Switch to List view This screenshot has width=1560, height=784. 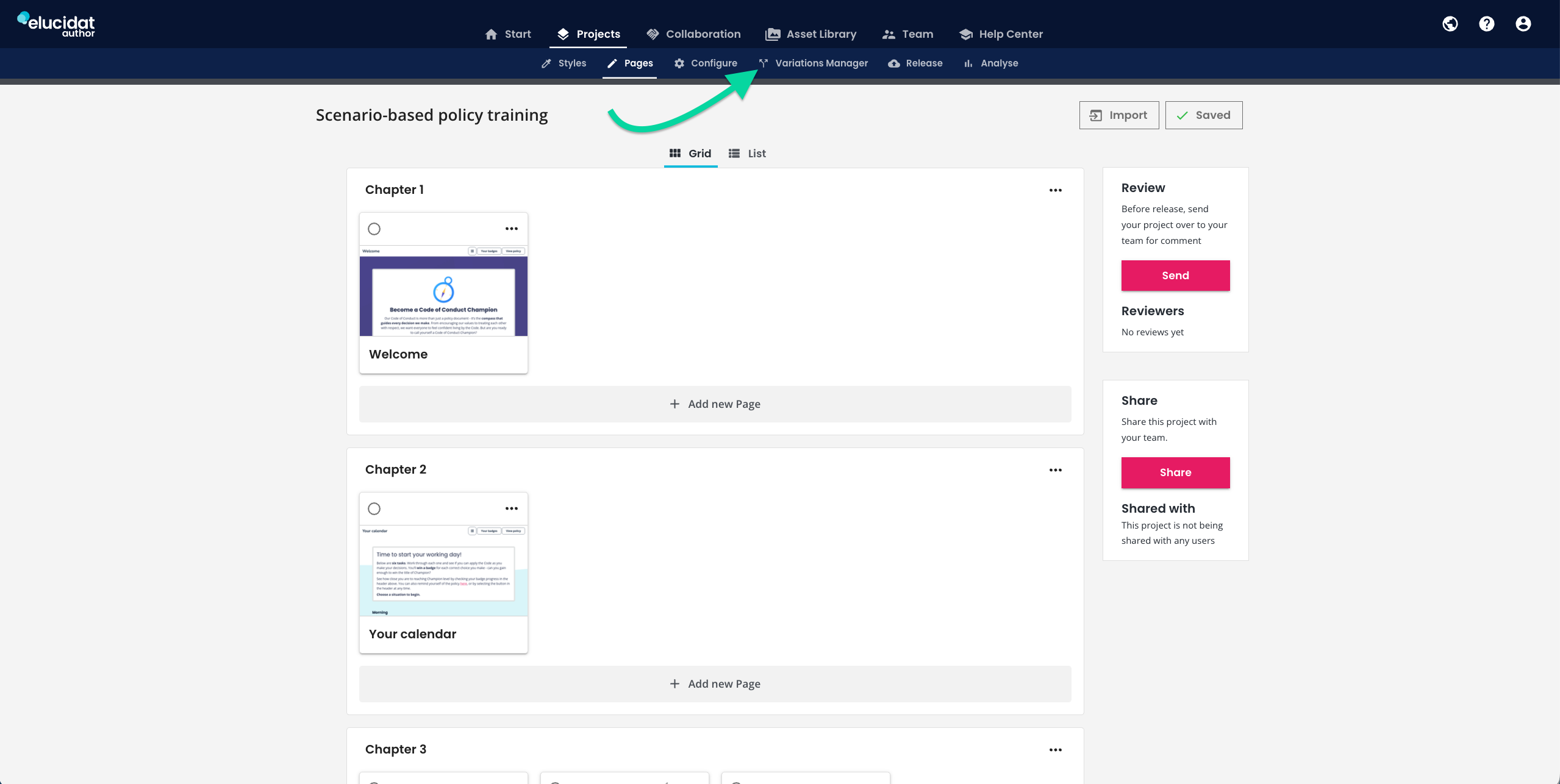[x=747, y=154]
